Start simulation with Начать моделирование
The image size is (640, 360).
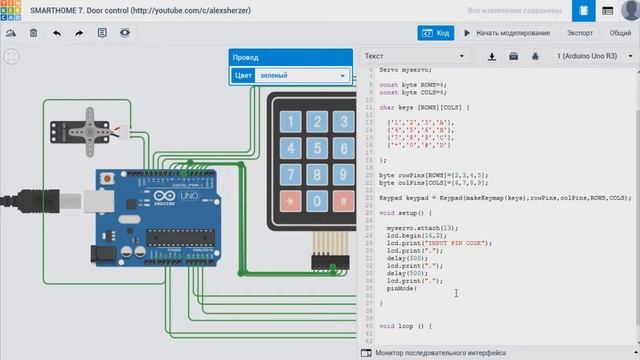point(507,33)
